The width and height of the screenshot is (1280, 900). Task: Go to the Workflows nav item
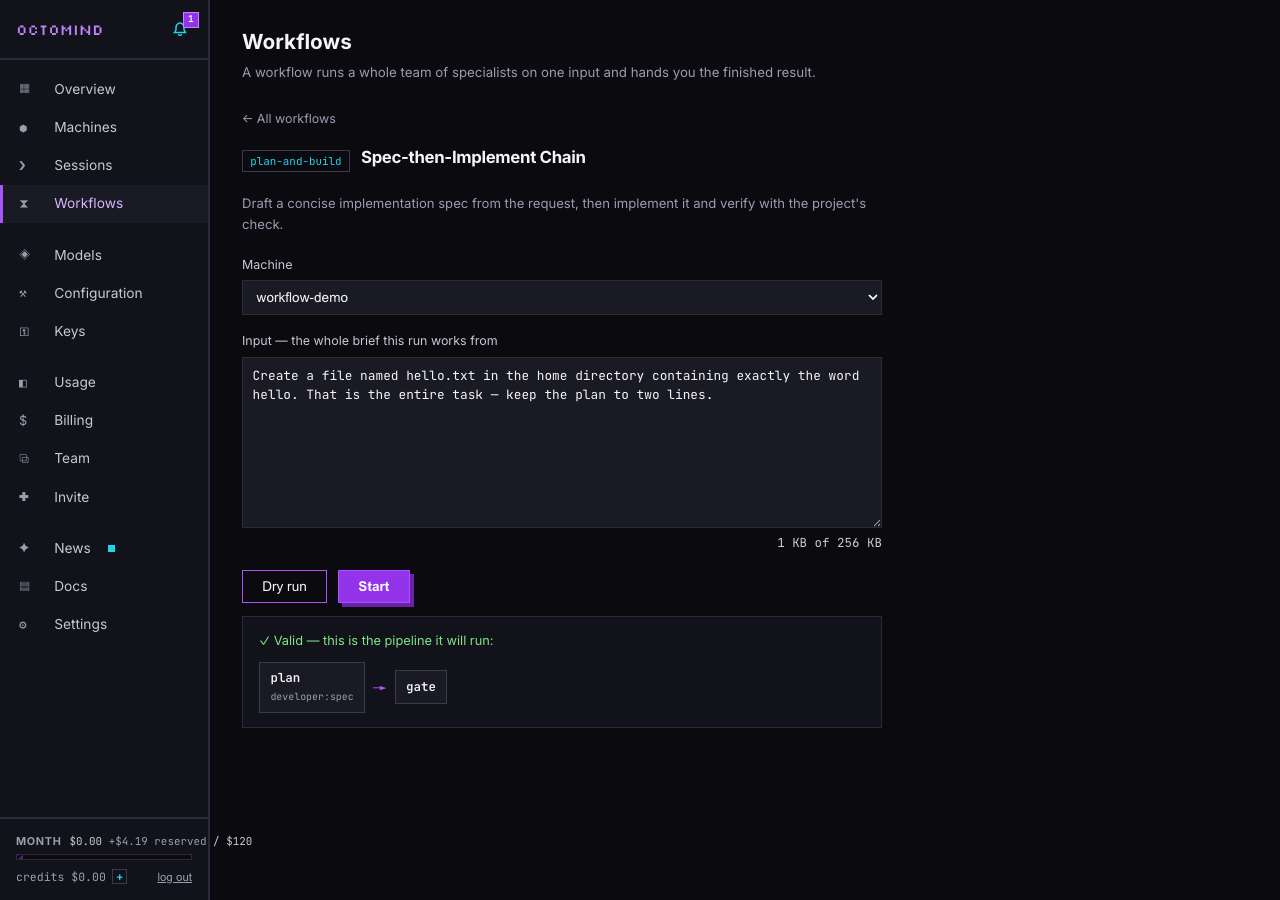104,203
